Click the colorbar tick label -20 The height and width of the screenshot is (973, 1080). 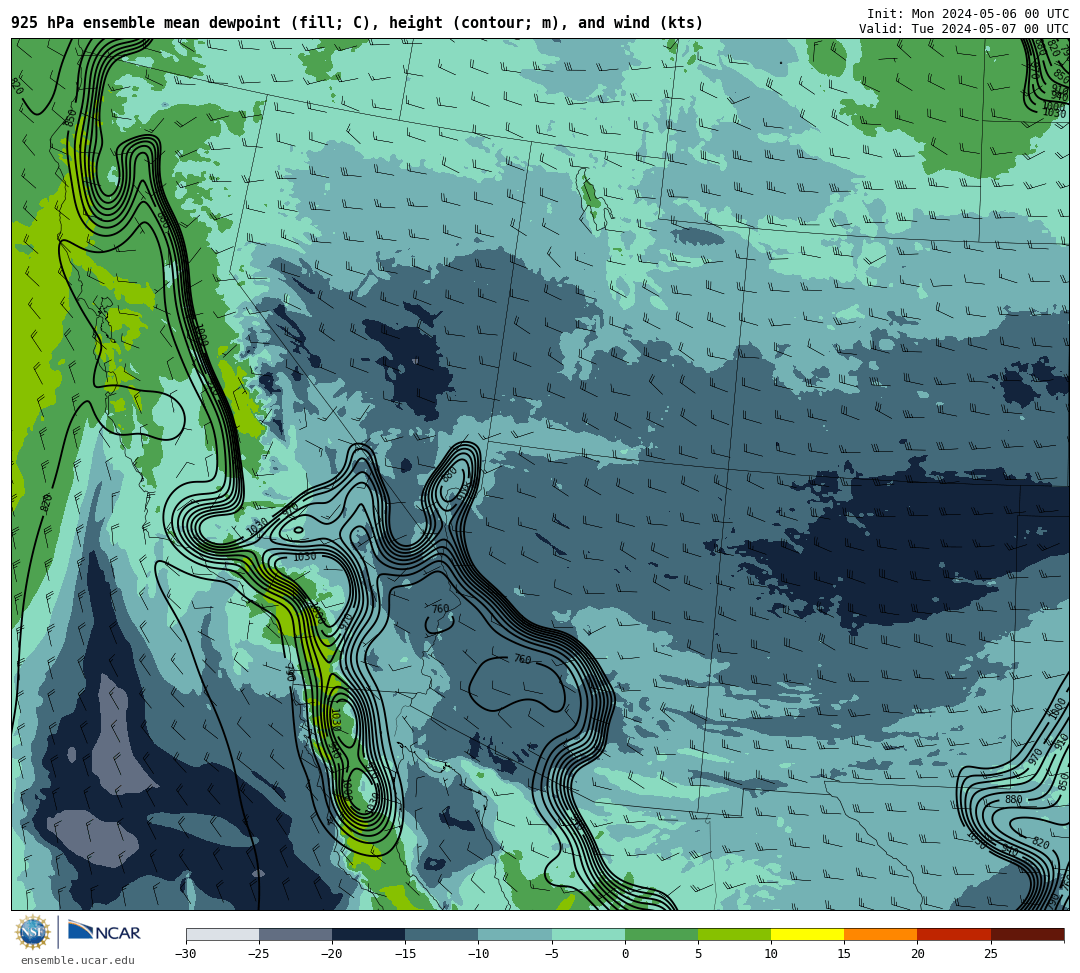(x=332, y=954)
